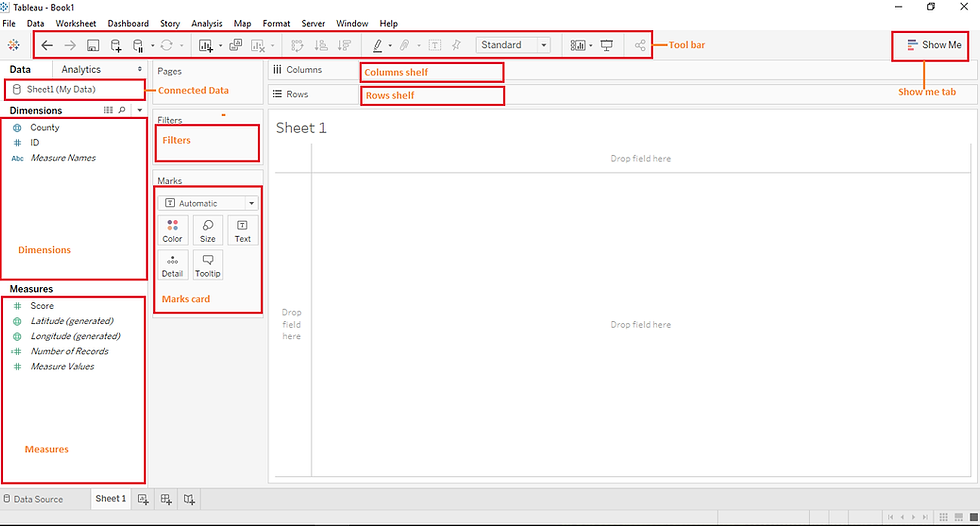This screenshot has width=980, height=526.
Task: Click the Redo forward arrow
Action: click(x=70, y=45)
